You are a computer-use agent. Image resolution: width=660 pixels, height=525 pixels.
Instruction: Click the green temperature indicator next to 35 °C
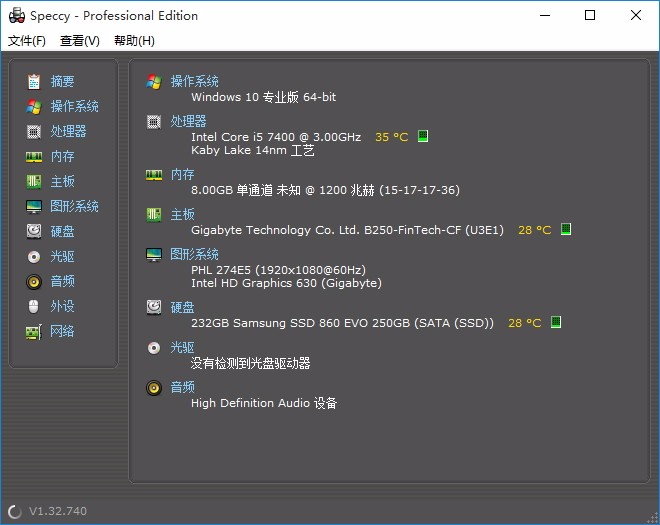click(x=423, y=136)
